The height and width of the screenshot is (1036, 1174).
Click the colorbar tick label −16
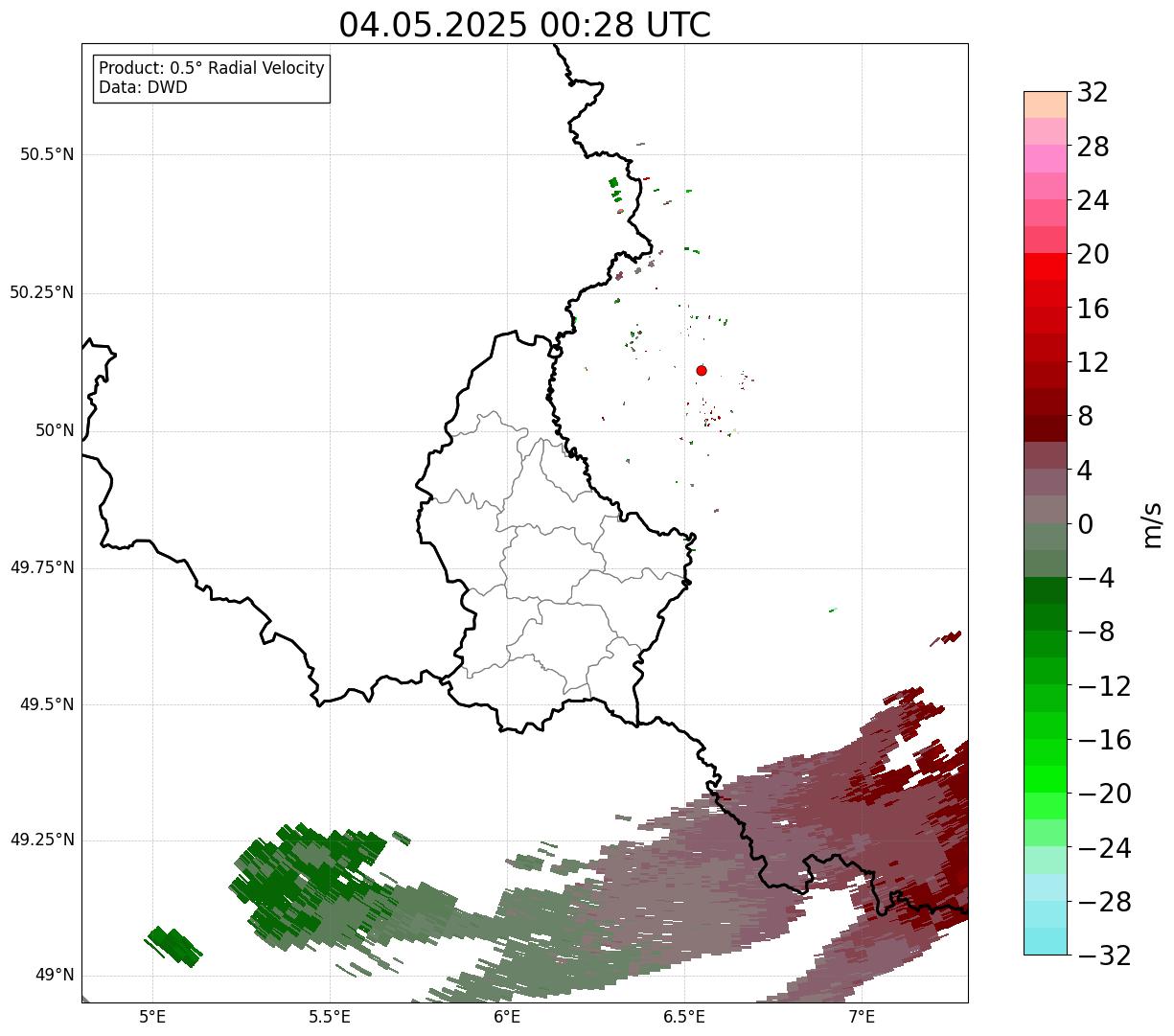tap(1104, 740)
